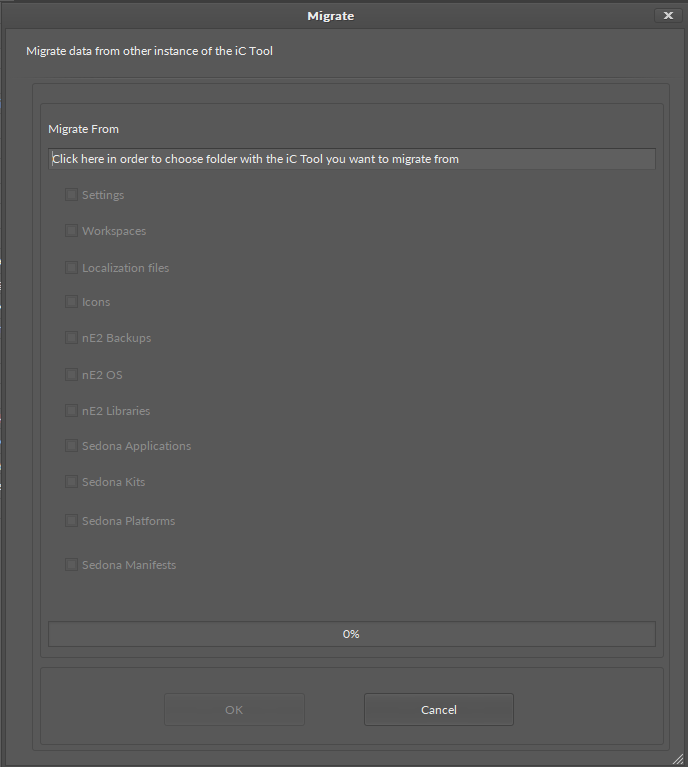The height and width of the screenshot is (767, 688).
Task: Tick the Workspaces checkbox
Action: pyautogui.click(x=71, y=231)
